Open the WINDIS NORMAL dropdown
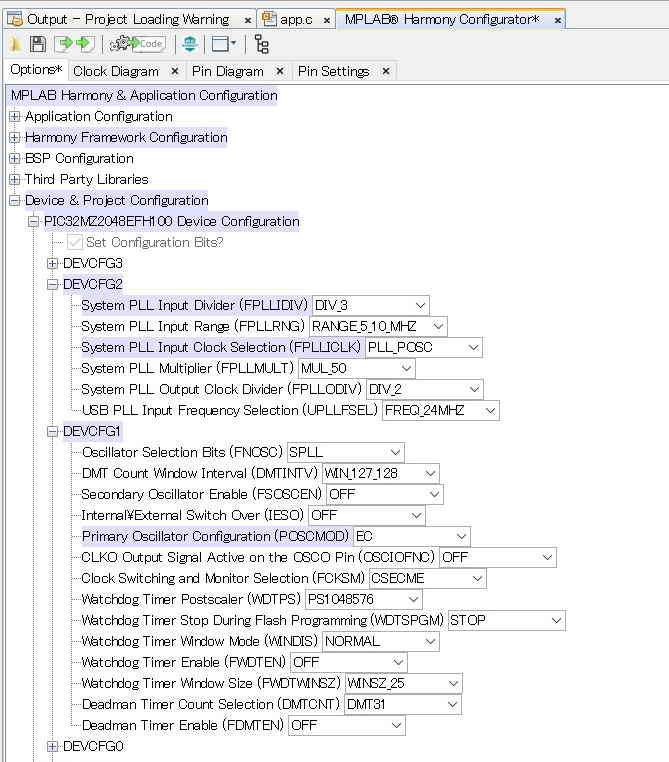The width and height of the screenshot is (669, 762). pos(381,641)
